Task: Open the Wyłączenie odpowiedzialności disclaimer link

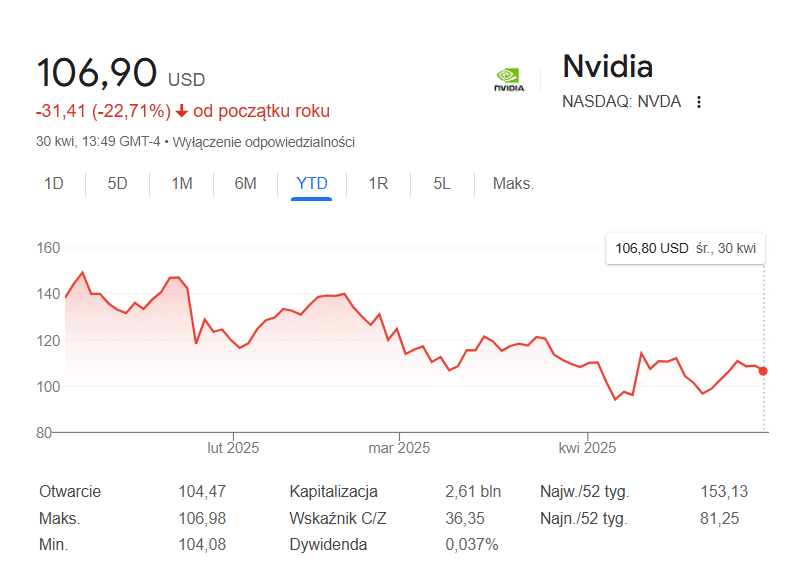Action: (263, 142)
